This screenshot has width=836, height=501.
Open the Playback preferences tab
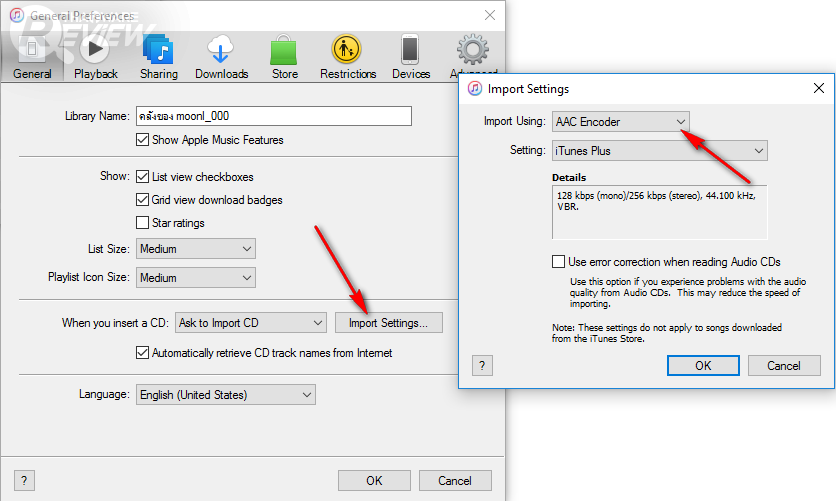95,56
